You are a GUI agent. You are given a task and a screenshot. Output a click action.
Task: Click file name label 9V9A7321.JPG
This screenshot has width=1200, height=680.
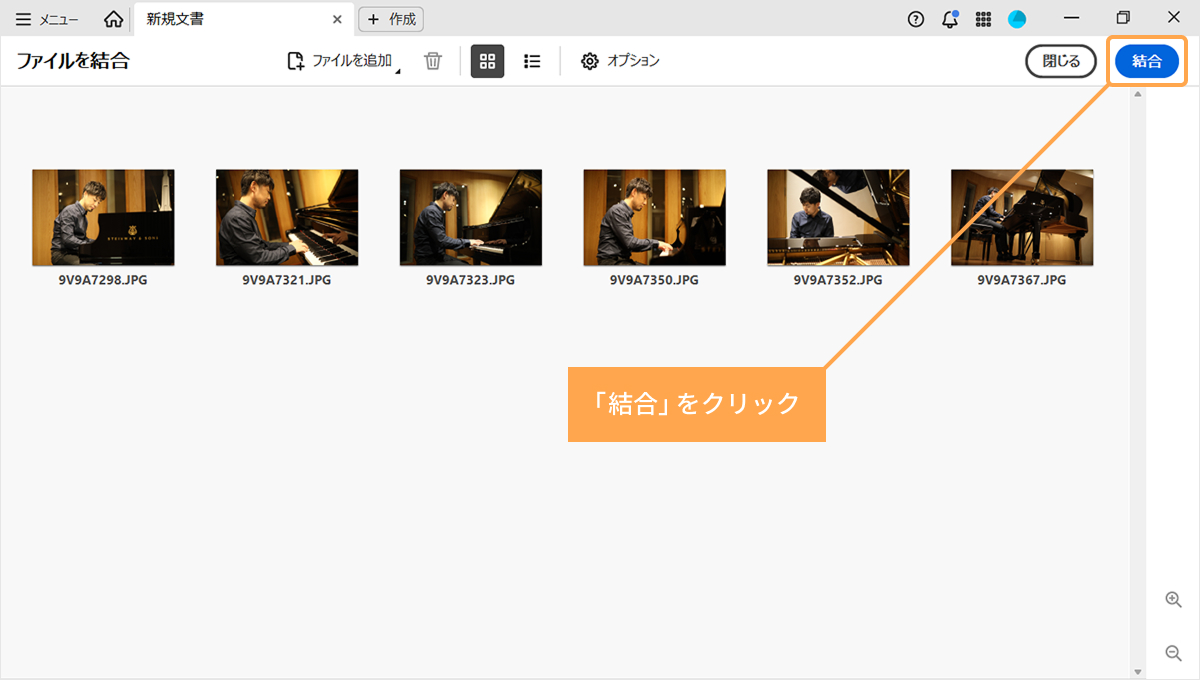coord(287,280)
